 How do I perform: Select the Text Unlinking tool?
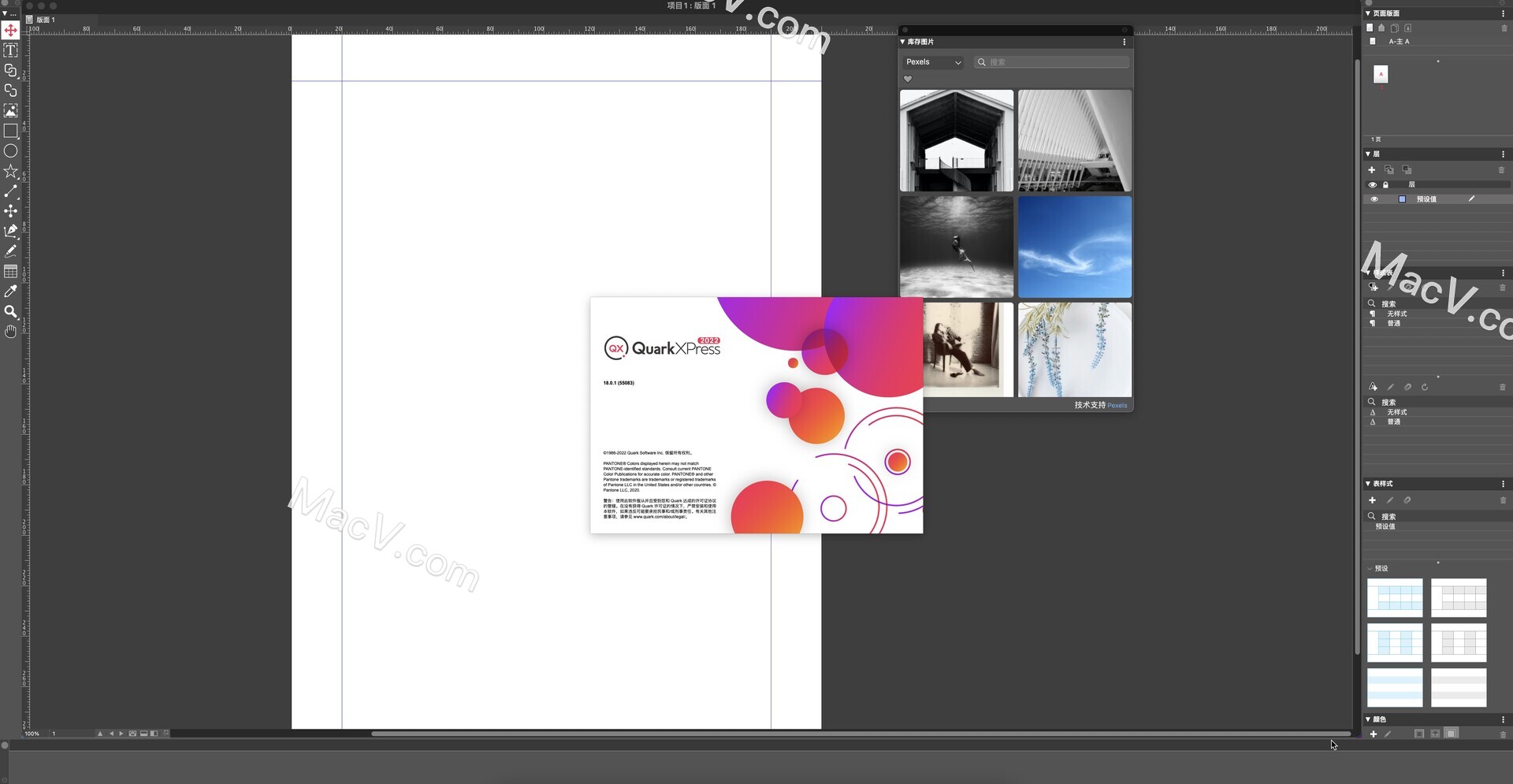click(10, 91)
